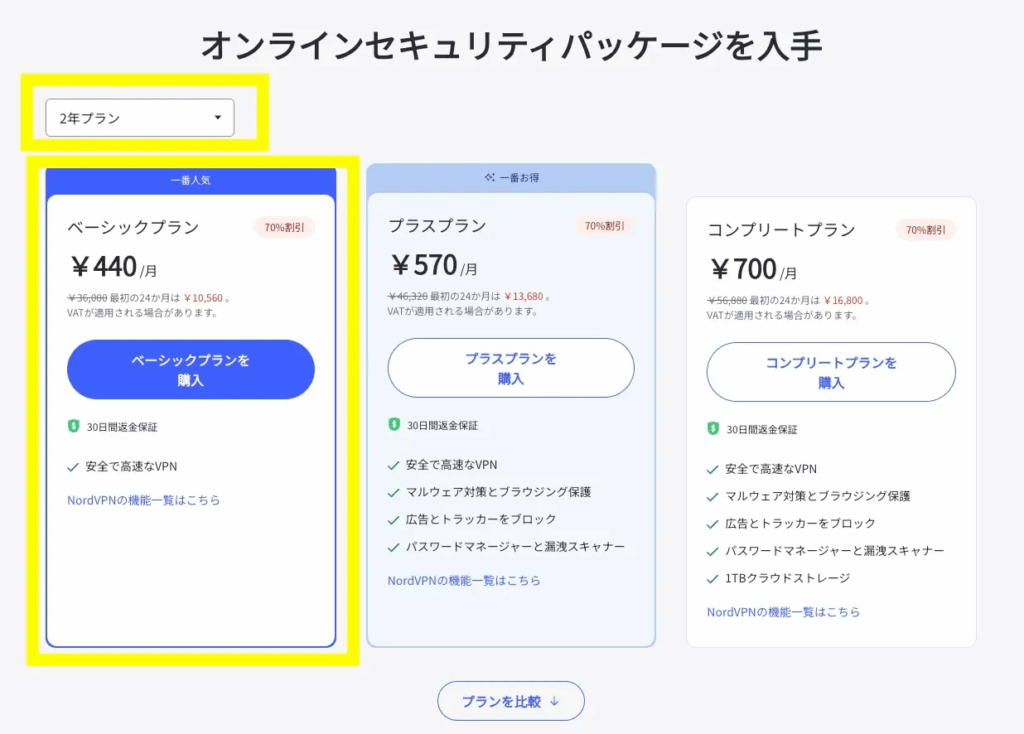Click the プランを比較 button

click(511, 701)
